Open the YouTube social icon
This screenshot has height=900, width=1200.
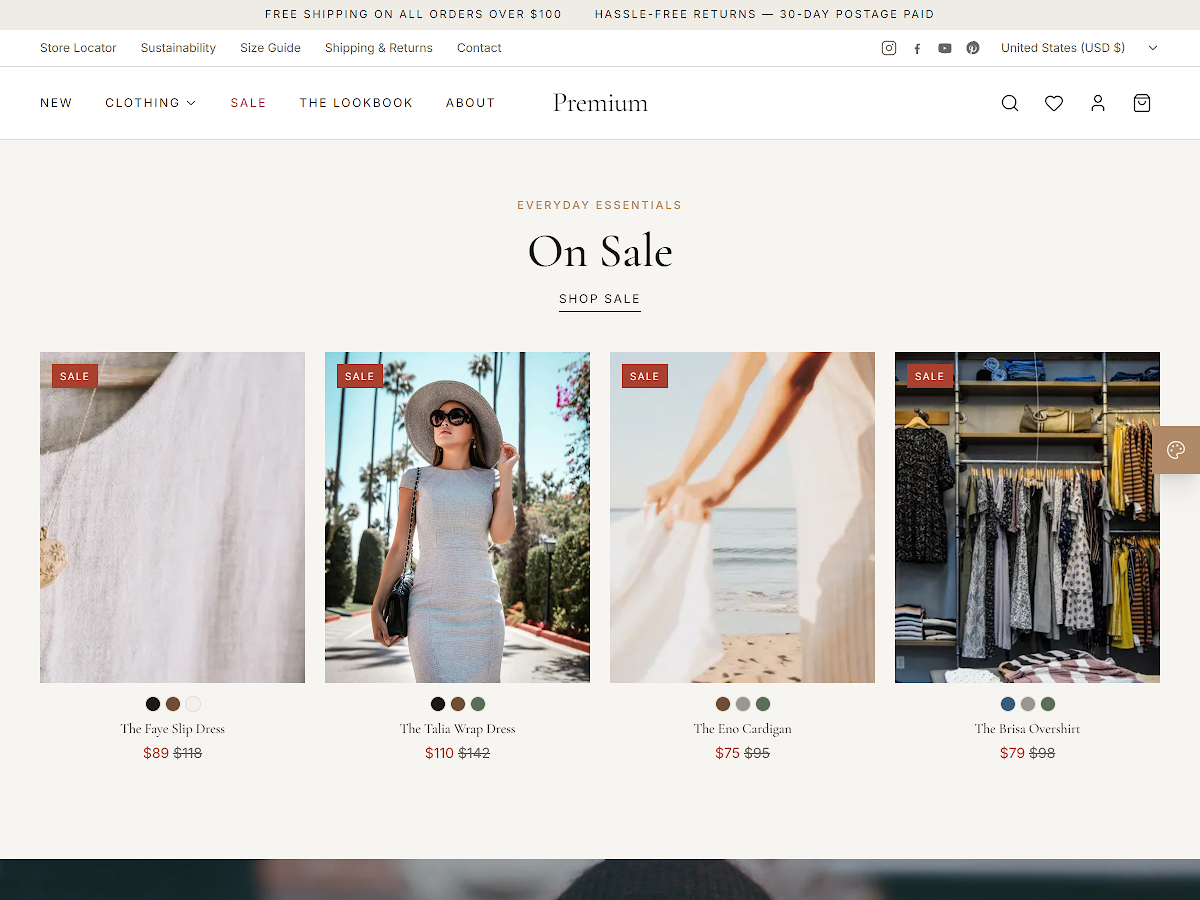945,48
